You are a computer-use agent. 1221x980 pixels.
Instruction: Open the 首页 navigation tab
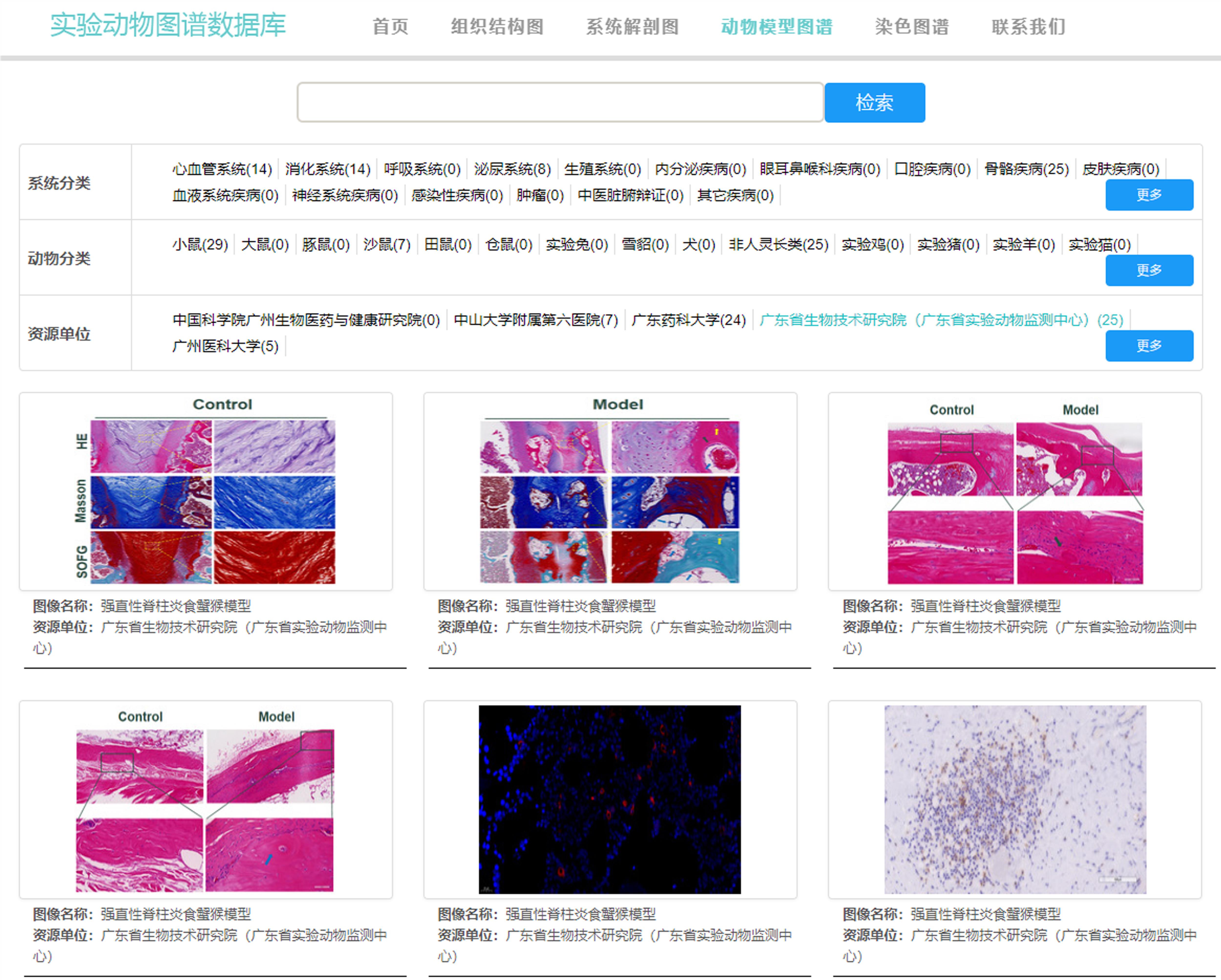[x=390, y=27]
